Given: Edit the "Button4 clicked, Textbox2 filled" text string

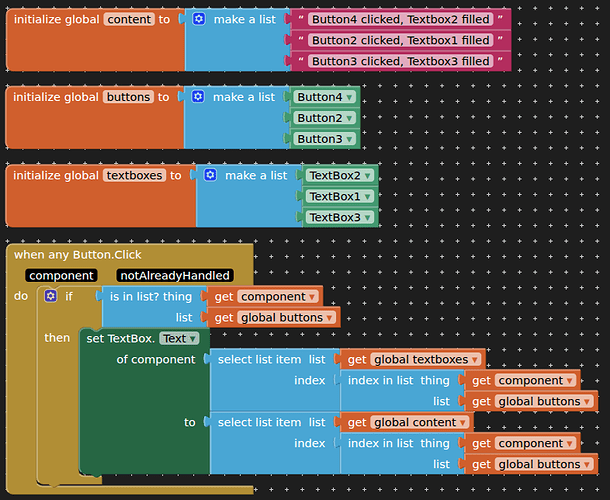Looking at the screenshot, I should click(x=400, y=19).
